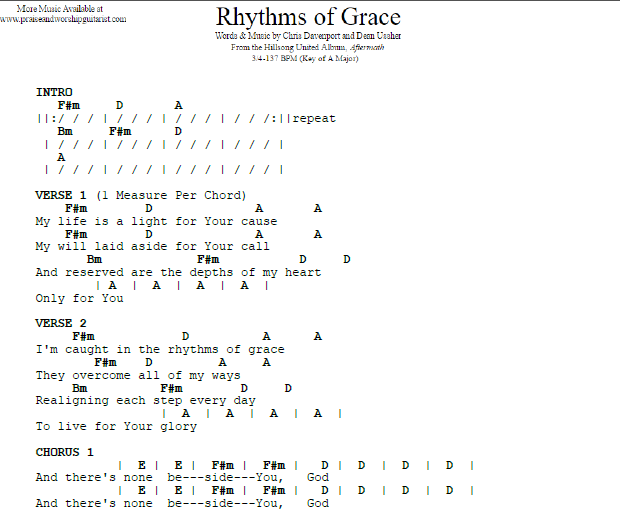
Task: Click the word 'repeat' in the intro
Action: (314, 118)
